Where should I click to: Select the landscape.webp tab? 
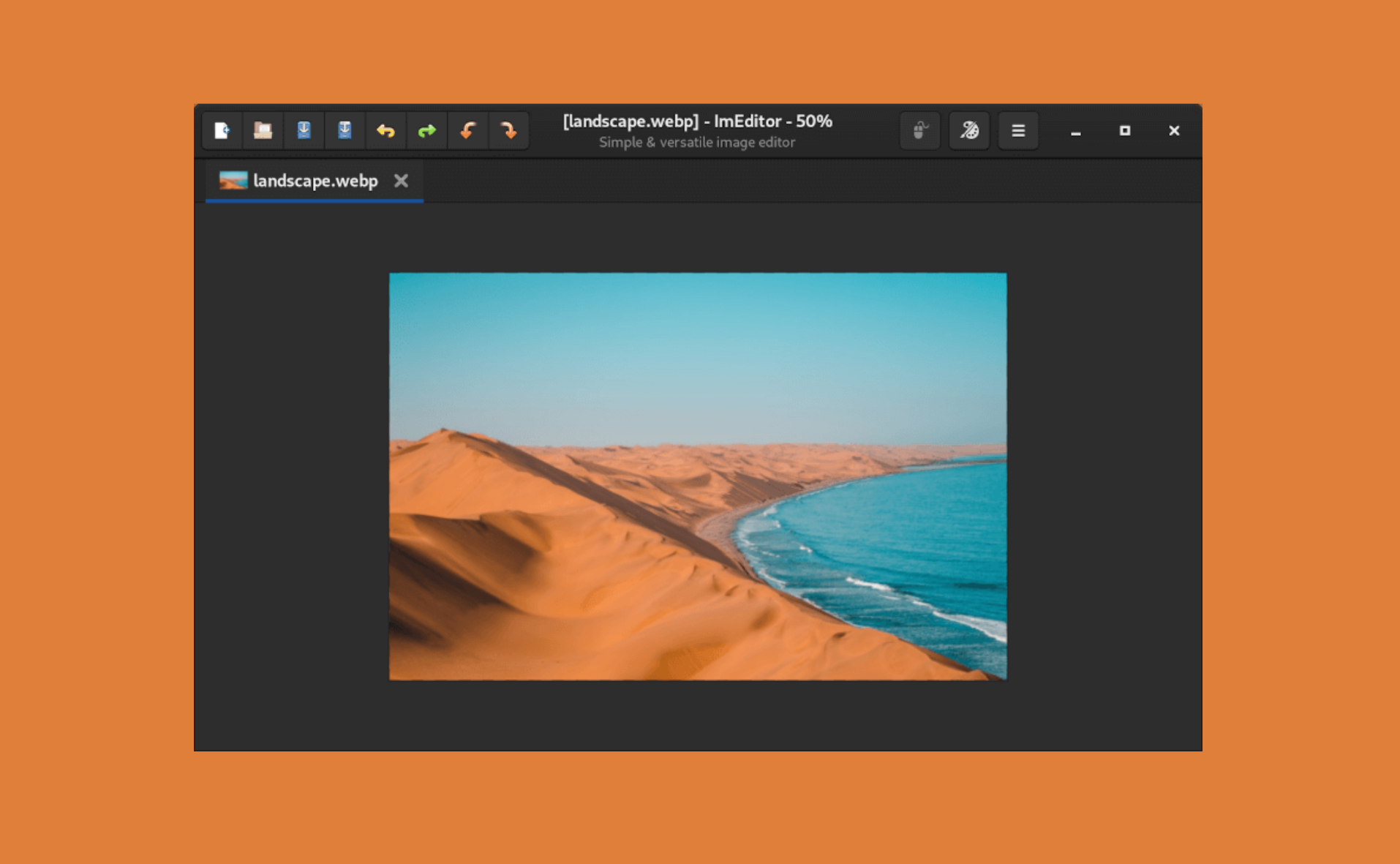click(315, 181)
